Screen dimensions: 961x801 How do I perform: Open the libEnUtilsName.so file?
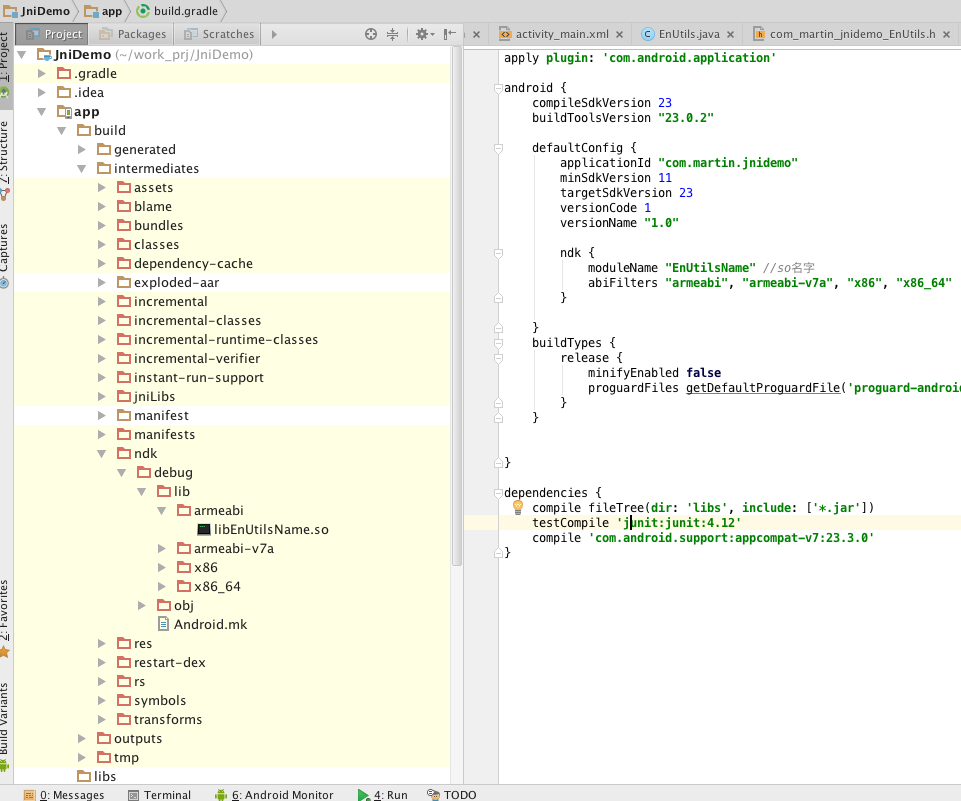[270, 529]
